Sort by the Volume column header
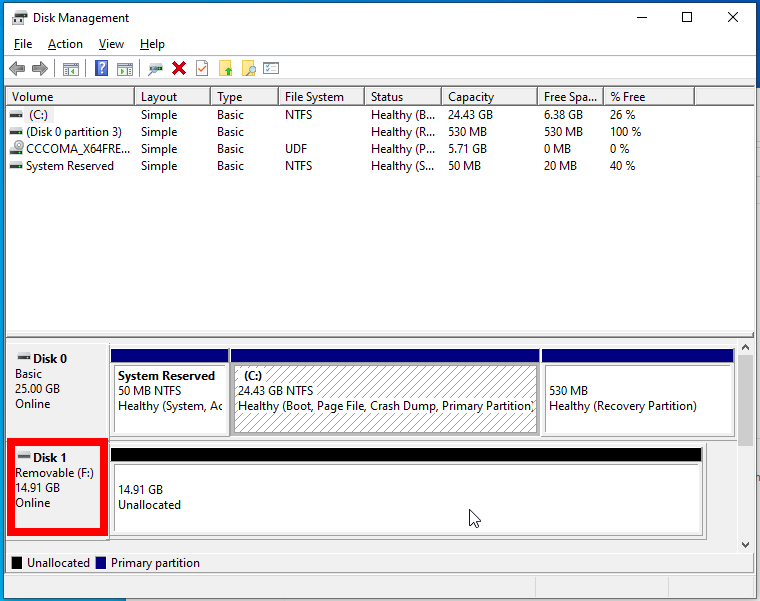Viewport: 760px width, 601px height. pyautogui.click(x=70, y=96)
